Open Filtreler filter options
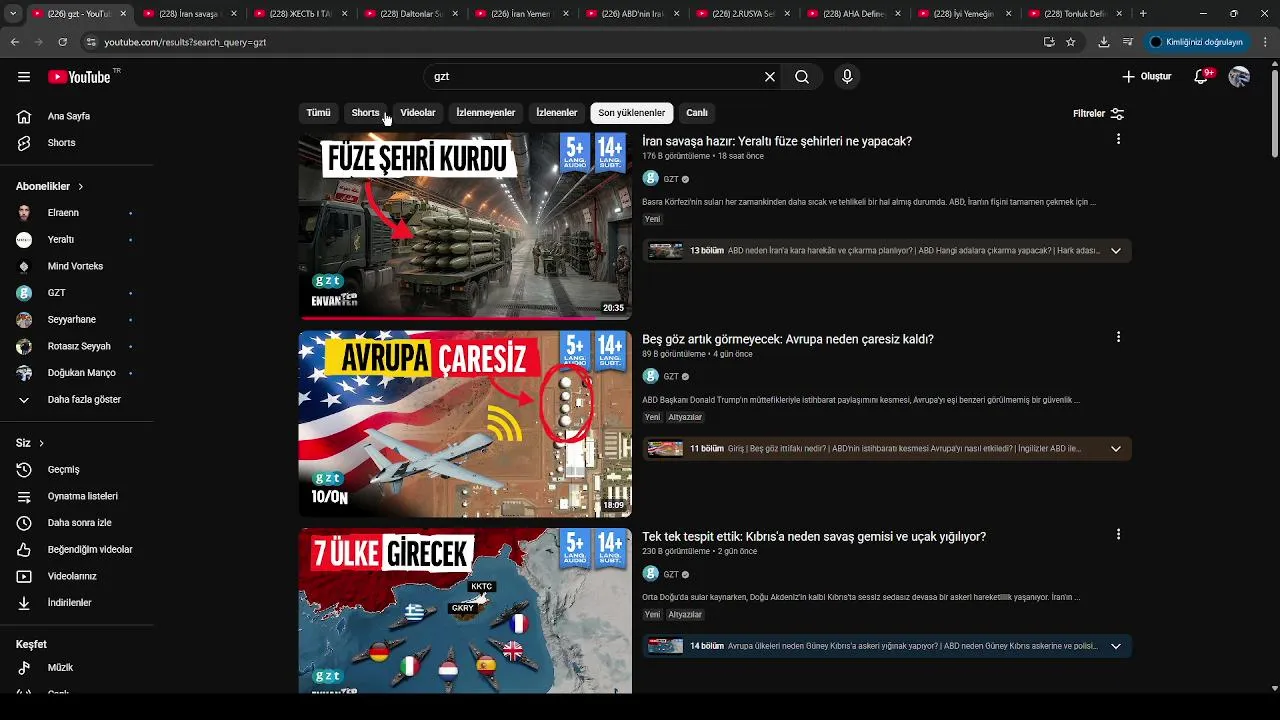Screen dimensions: 1280x720 click(x=1098, y=114)
